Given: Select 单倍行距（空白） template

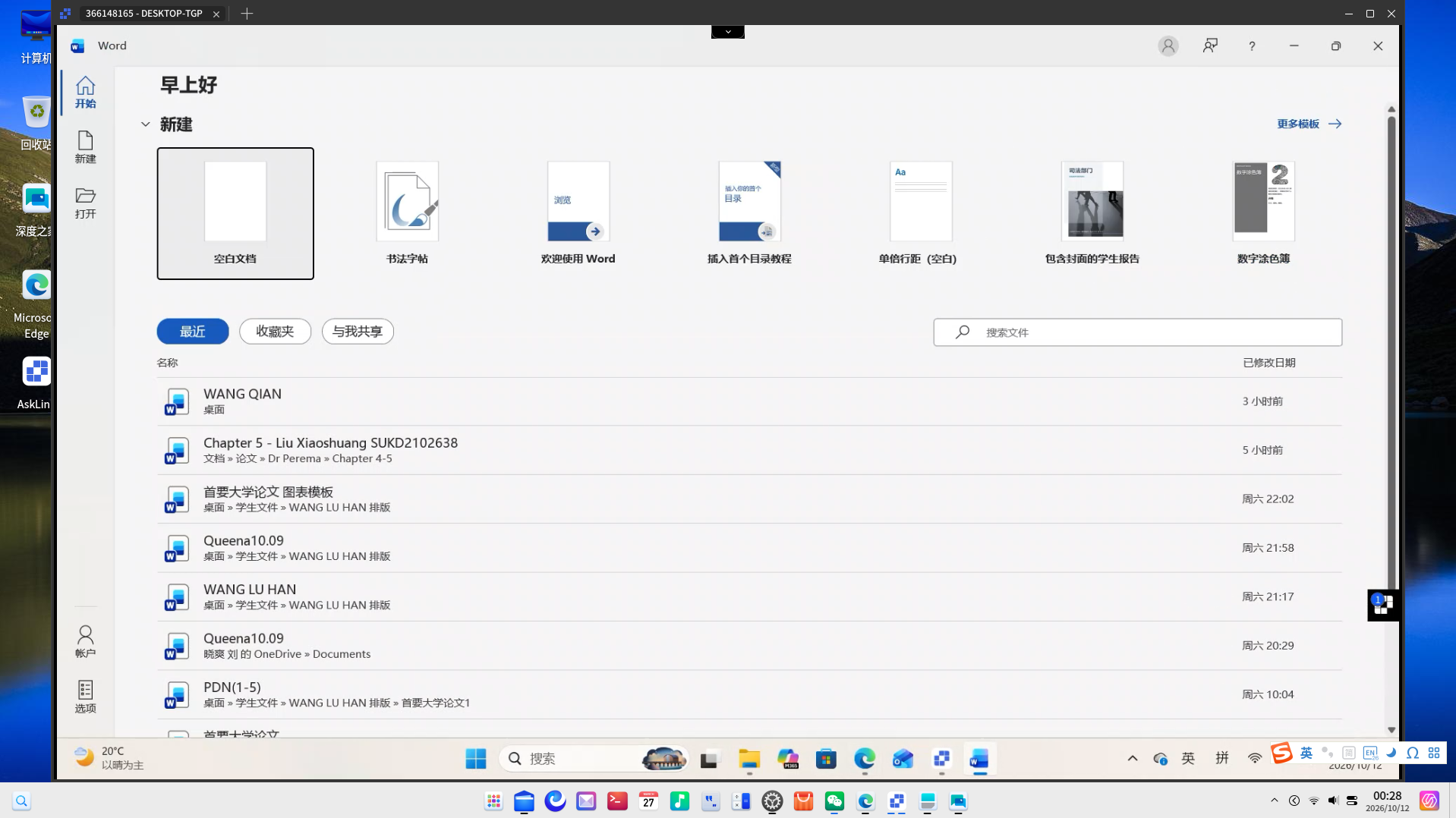Looking at the screenshot, I should click(920, 213).
